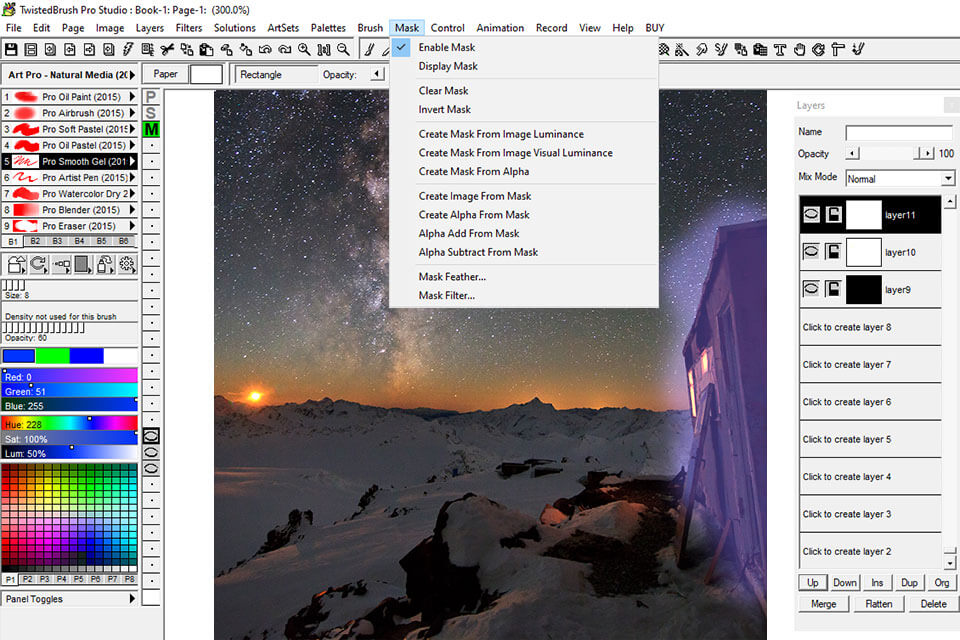Hide layer9 using its eye icon

point(811,289)
